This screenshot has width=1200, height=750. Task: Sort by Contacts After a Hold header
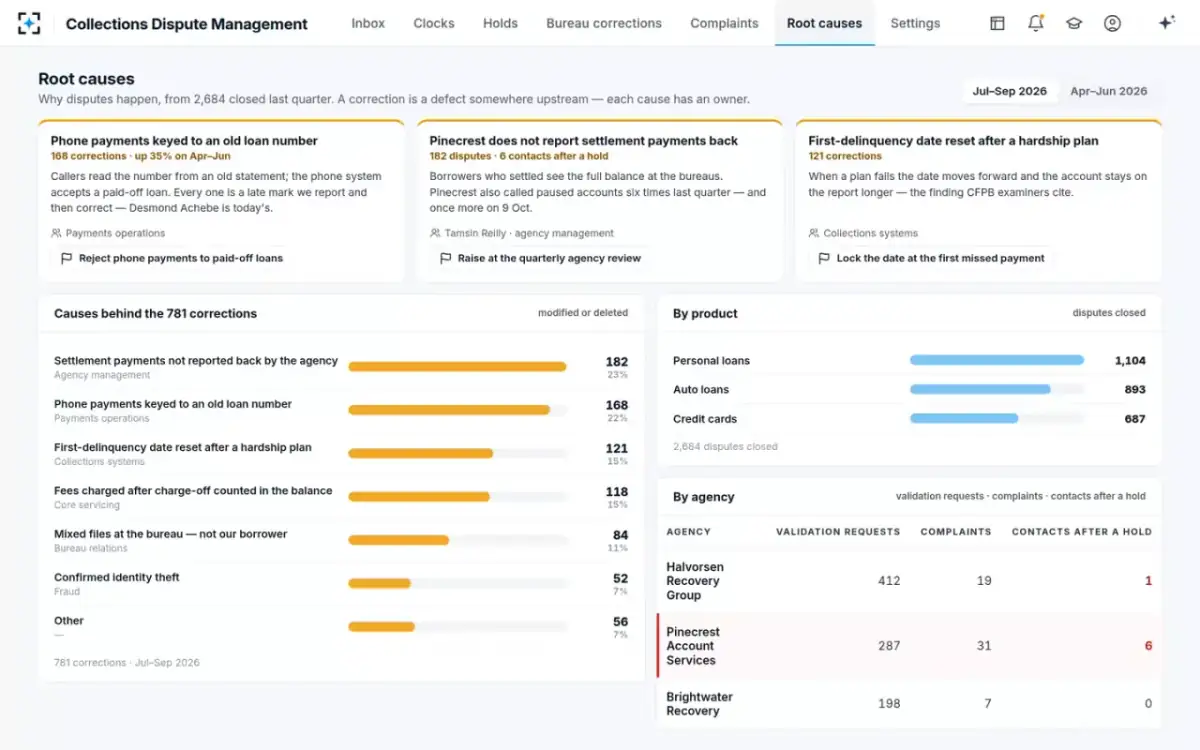click(1082, 532)
